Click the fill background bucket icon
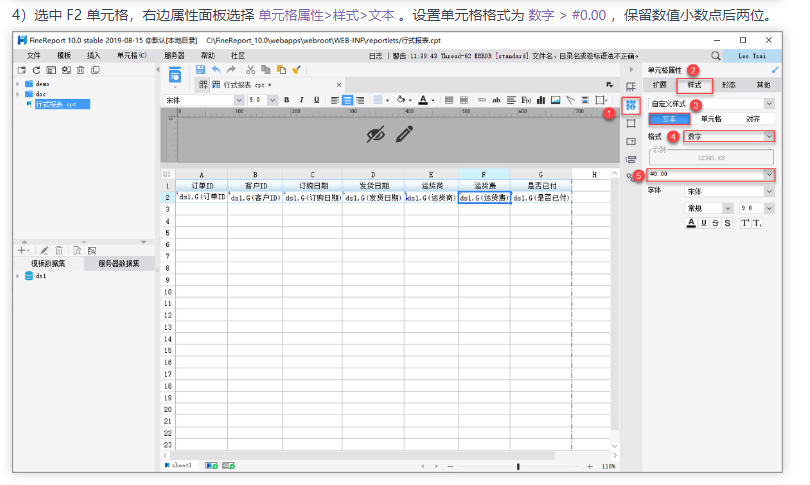810x485 pixels. point(401,100)
